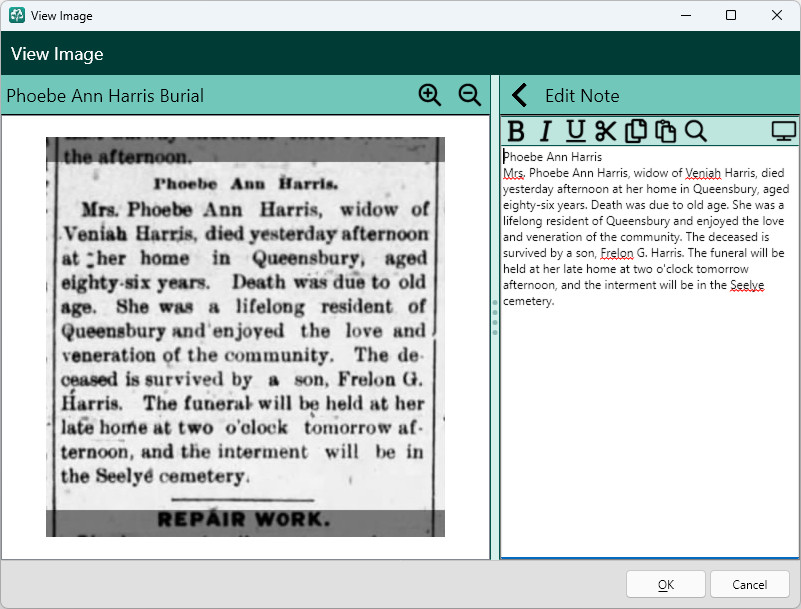Click the zoom in magnifier icon
The width and height of the screenshot is (801, 609).
tap(430, 95)
